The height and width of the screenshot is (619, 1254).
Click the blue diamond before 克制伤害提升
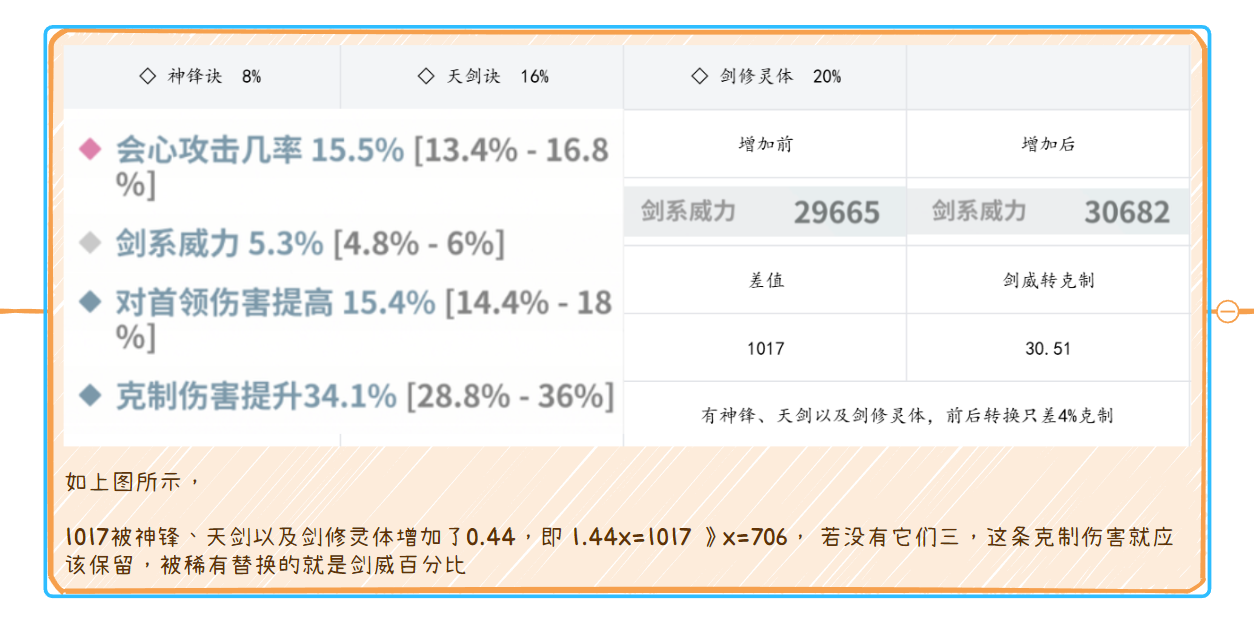(90, 396)
